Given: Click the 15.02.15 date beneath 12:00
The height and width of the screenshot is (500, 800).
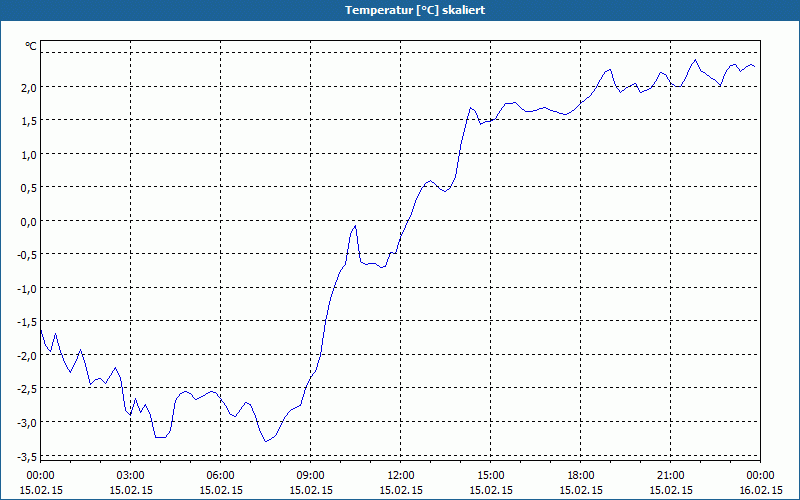Looking at the screenshot, I should pyautogui.click(x=401, y=490).
